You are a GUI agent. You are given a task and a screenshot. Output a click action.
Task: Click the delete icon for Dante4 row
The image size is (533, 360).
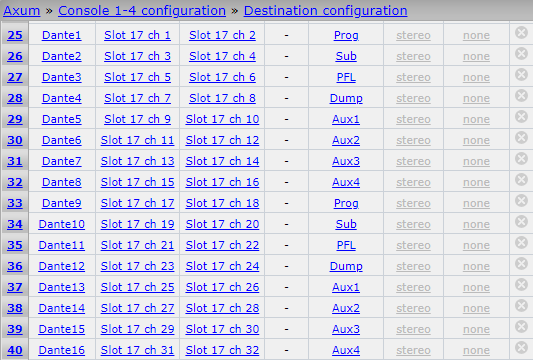click(521, 96)
